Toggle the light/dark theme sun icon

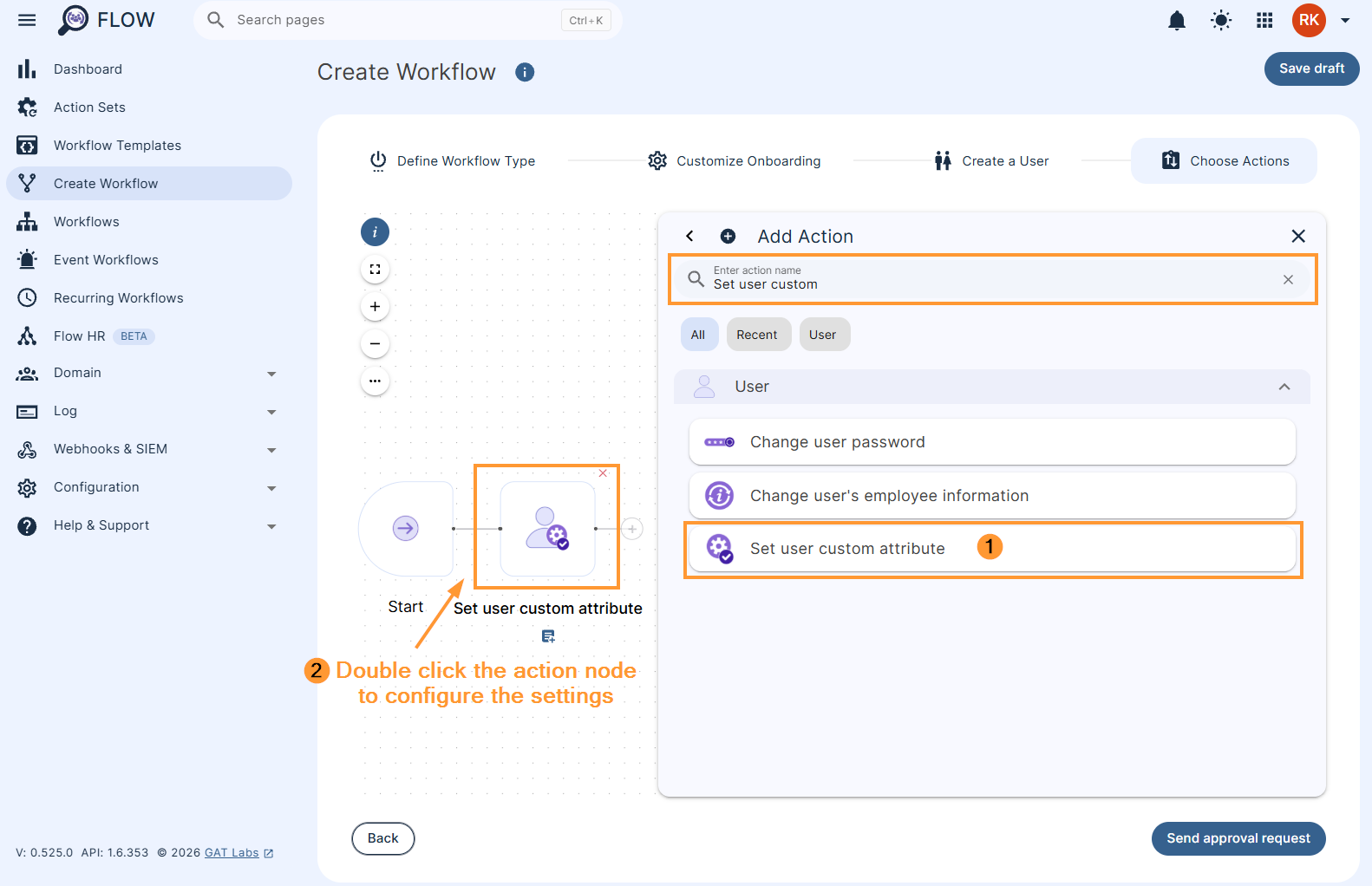1221,20
